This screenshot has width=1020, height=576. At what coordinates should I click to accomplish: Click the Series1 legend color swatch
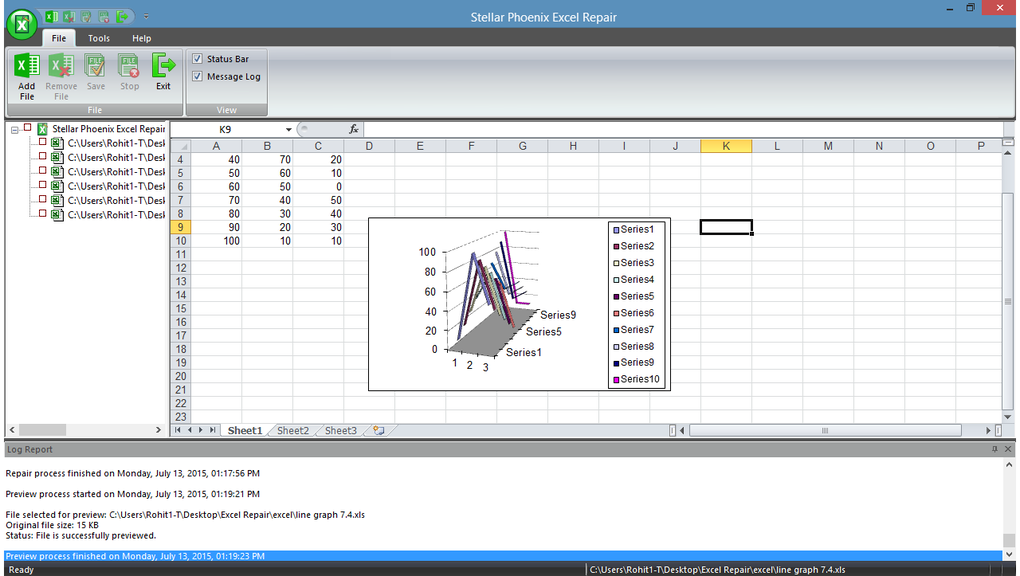pyautogui.click(x=616, y=230)
